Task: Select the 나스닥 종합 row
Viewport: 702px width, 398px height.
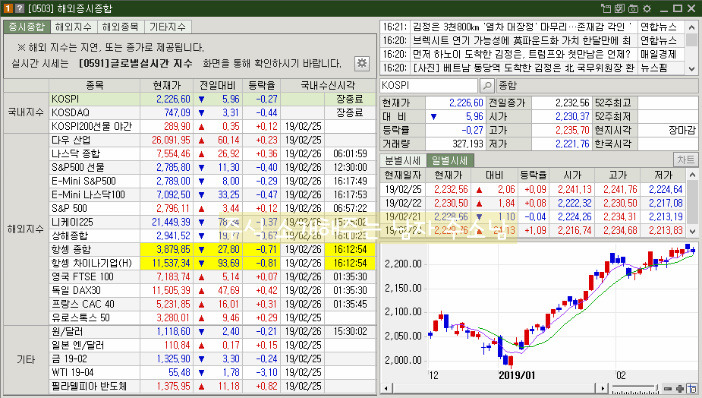Action: click(212, 154)
